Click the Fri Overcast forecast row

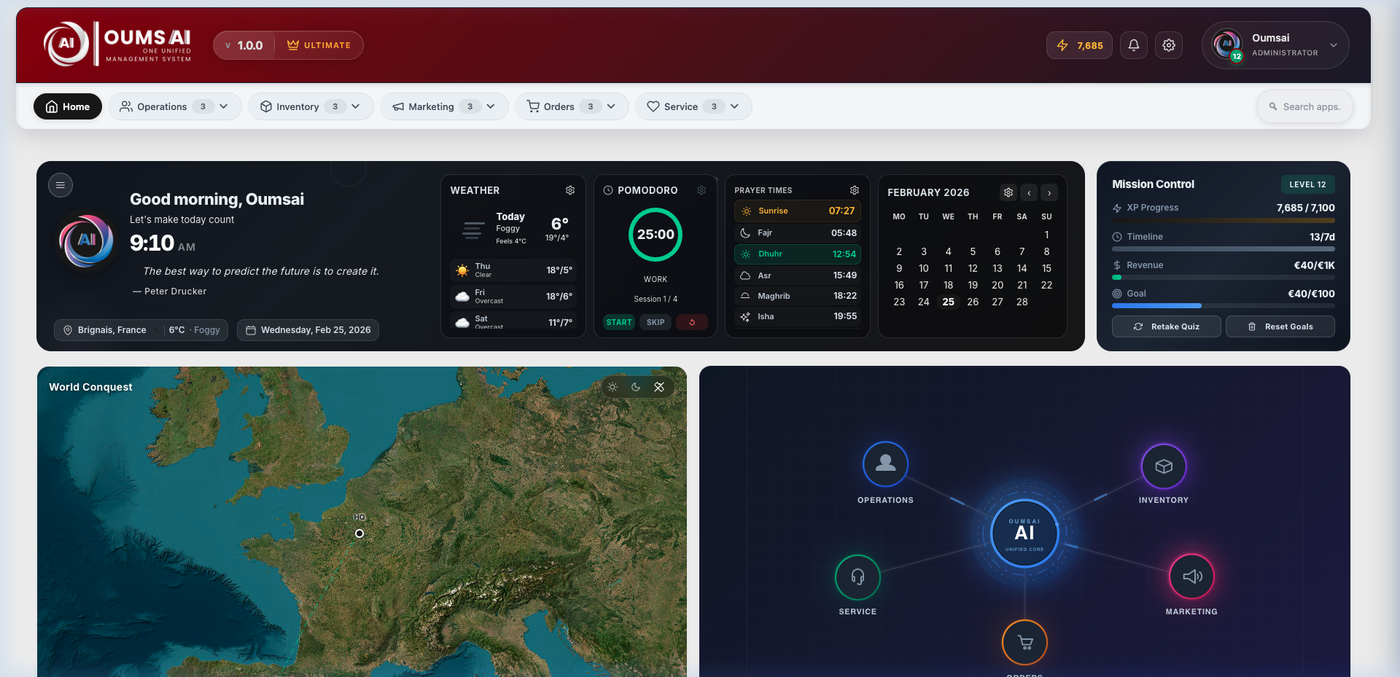(x=513, y=296)
